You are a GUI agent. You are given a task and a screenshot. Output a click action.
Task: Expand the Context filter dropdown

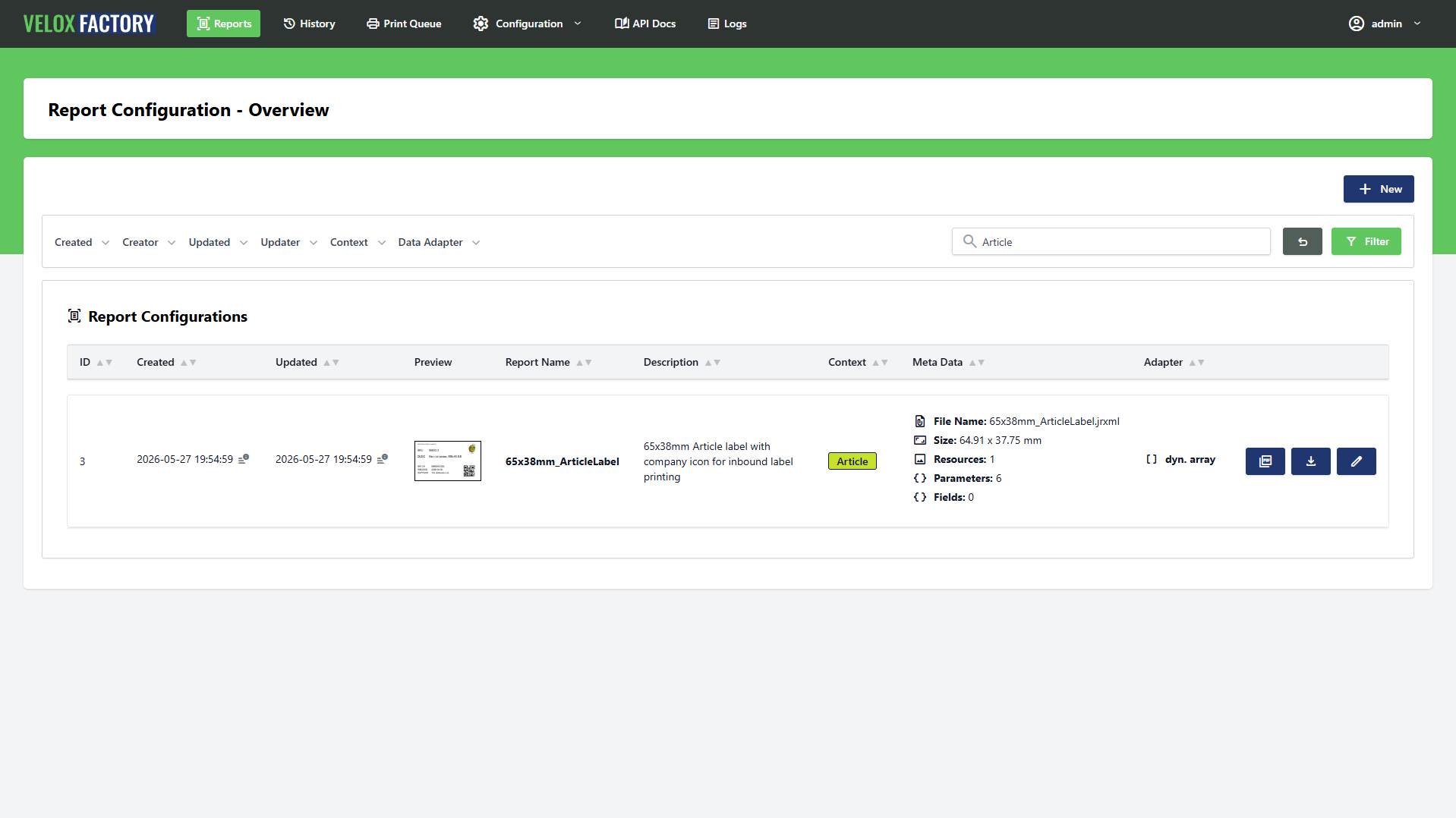pos(358,242)
